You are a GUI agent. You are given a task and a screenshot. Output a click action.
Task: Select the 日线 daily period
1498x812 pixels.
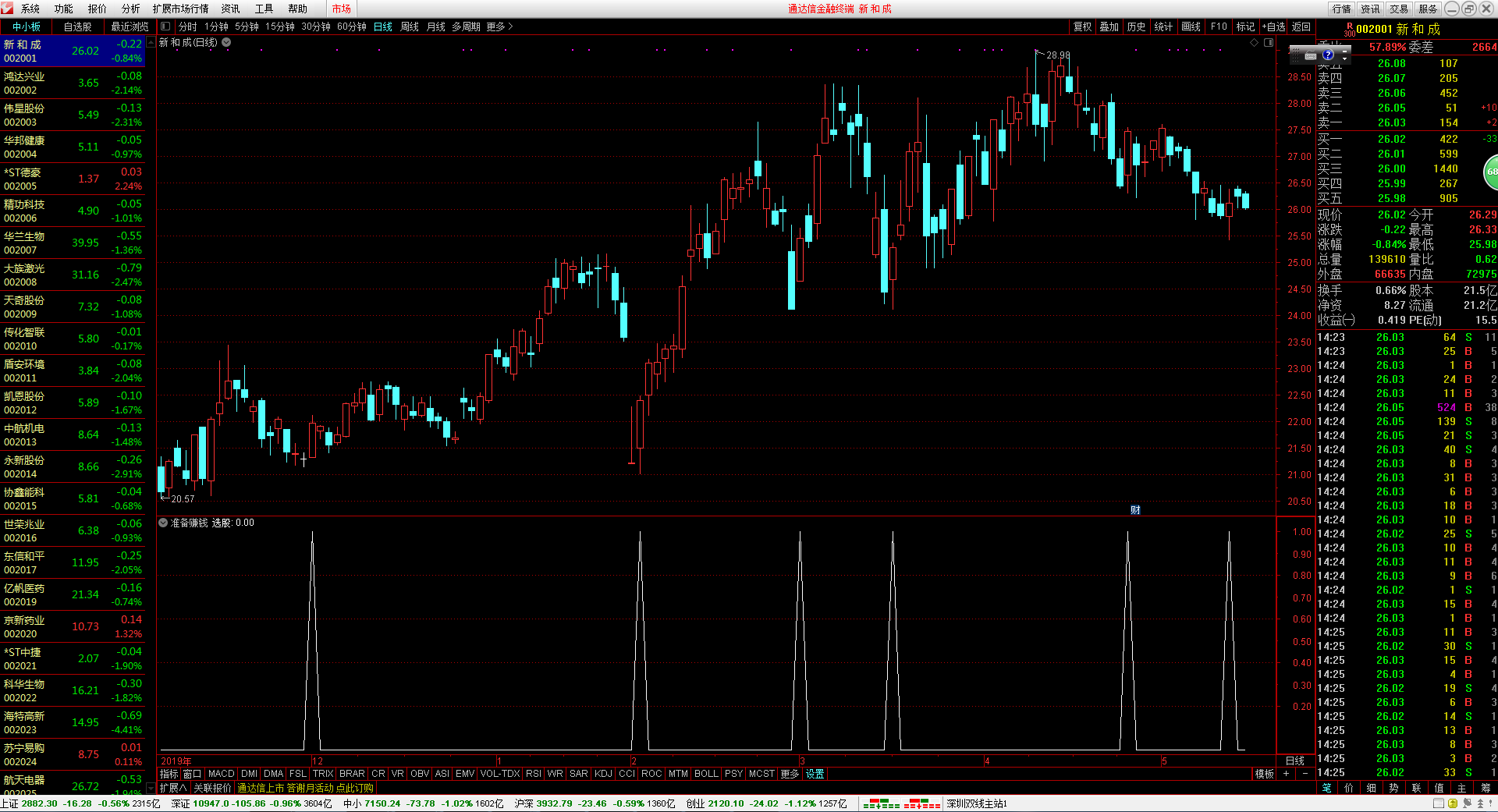(383, 27)
